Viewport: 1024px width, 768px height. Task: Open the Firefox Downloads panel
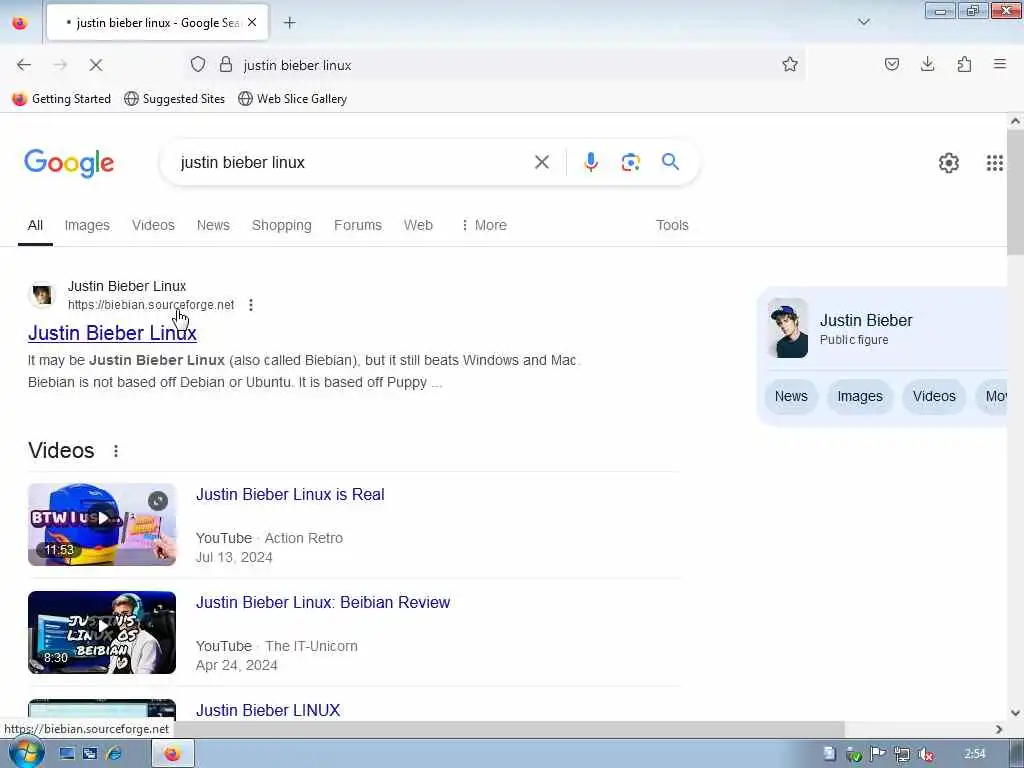927,65
